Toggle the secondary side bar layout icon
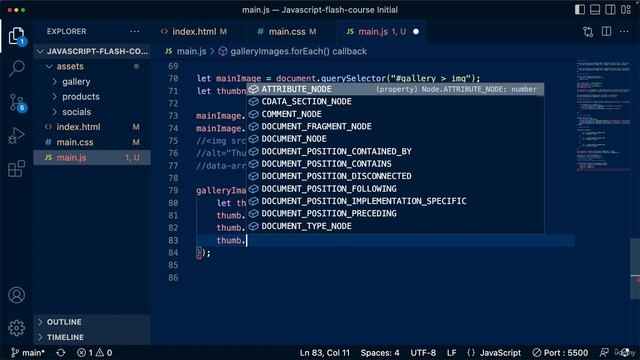The height and width of the screenshot is (360, 640). coord(610,9)
